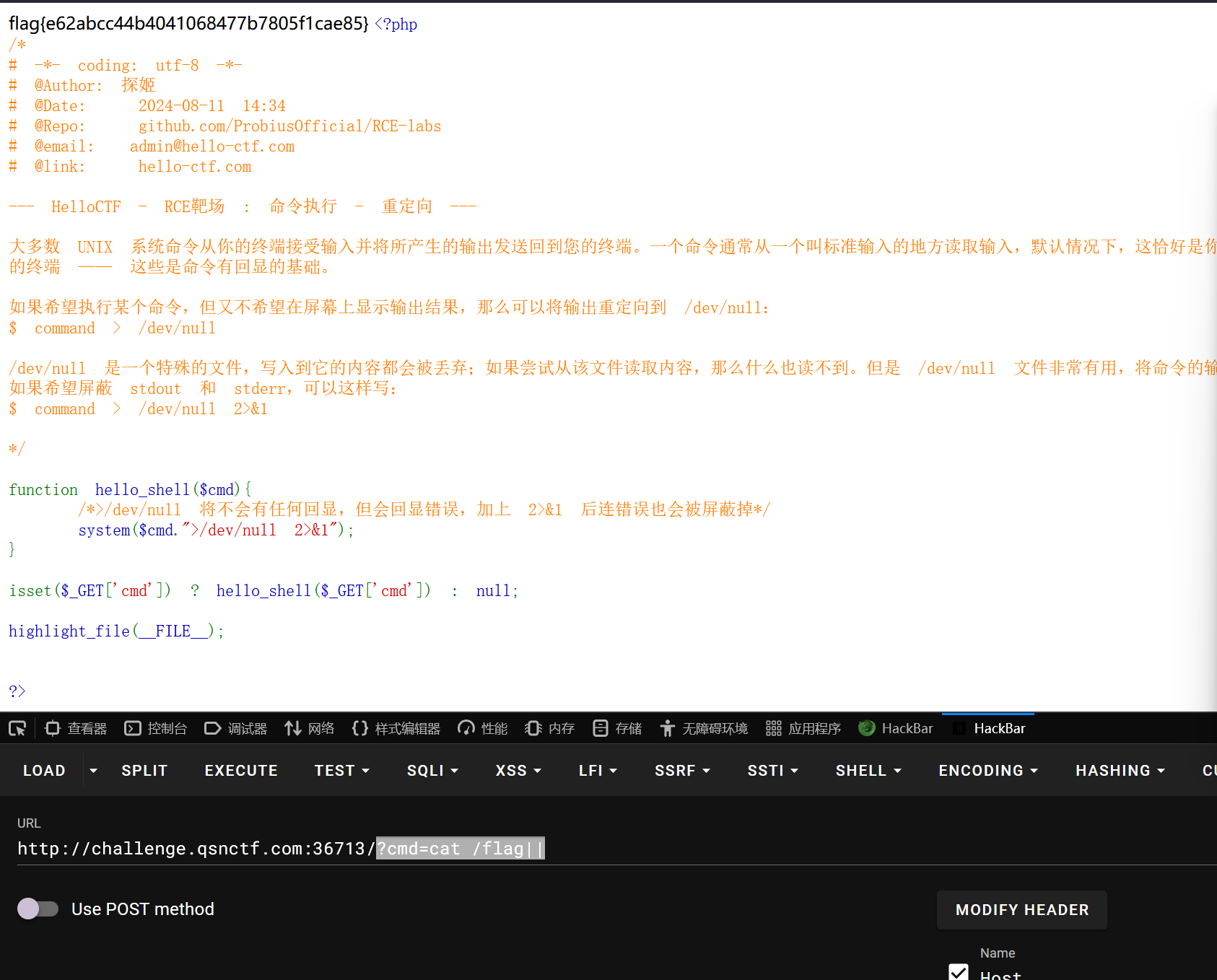Click the opening <?php tag
The image size is (1217, 980).
[x=396, y=25]
